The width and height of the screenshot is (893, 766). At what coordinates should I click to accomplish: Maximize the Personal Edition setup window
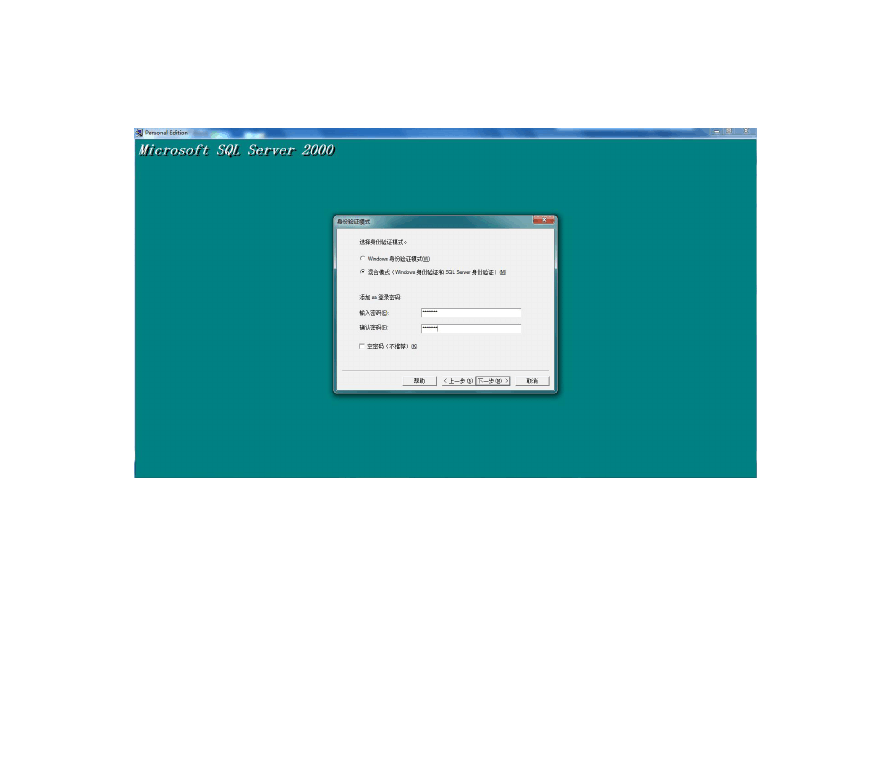click(729, 132)
